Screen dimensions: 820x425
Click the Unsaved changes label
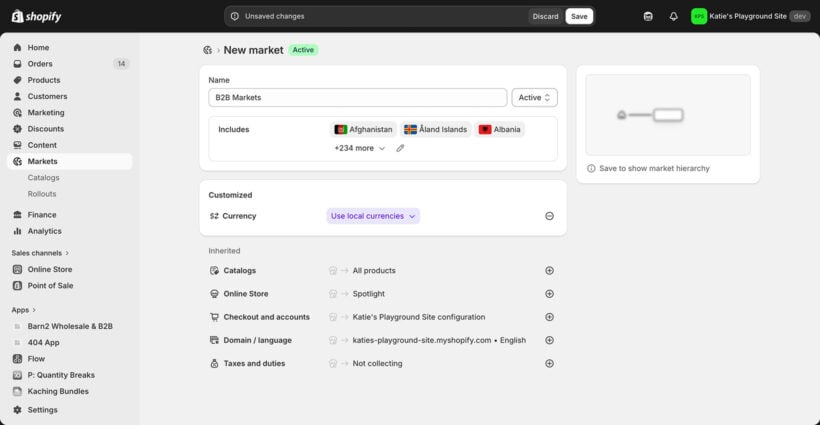click(x=275, y=16)
